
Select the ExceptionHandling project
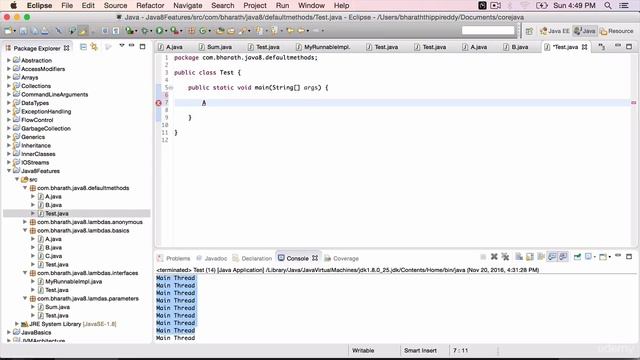[x=46, y=111]
